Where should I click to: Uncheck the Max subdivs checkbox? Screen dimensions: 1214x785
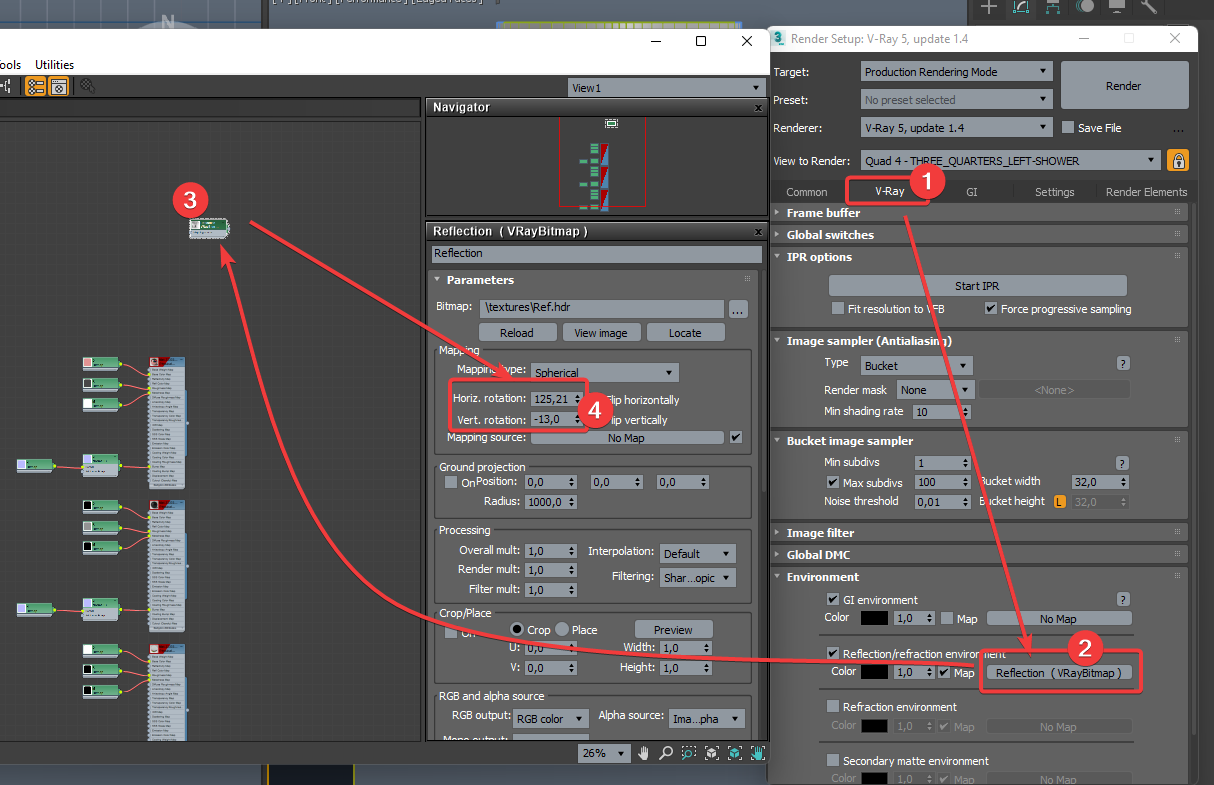click(833, 483)
